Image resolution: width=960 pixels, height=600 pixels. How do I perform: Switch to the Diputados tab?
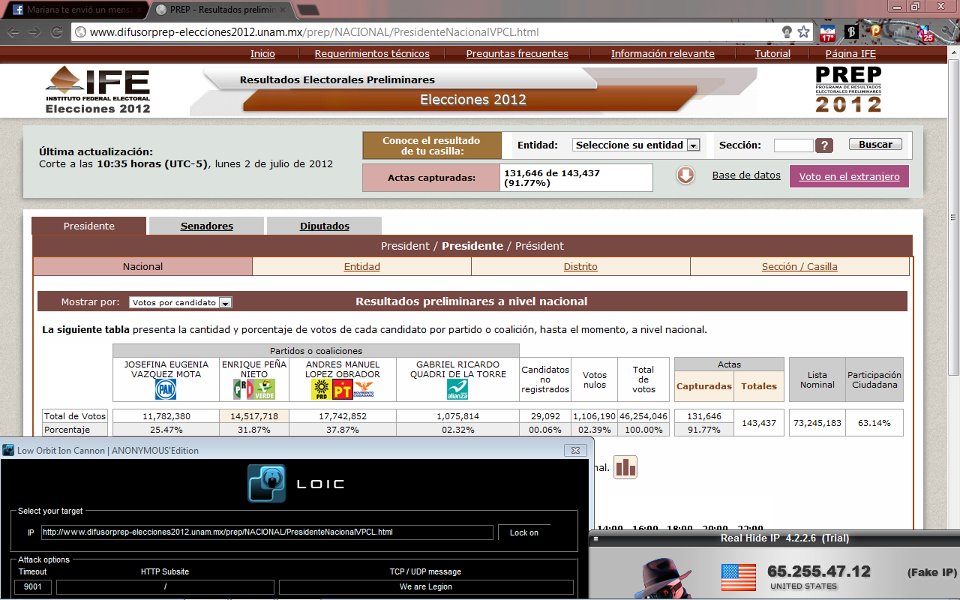click(325, 226)
